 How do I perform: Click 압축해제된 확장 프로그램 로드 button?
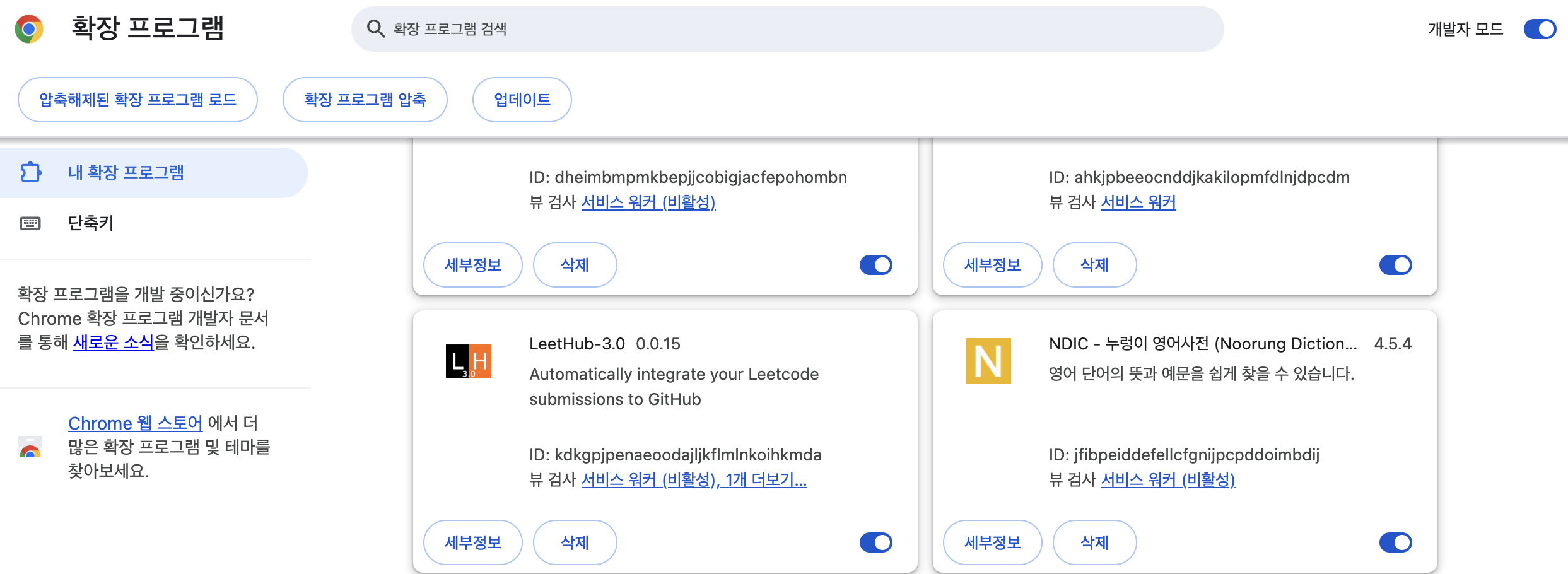(137, 100)
